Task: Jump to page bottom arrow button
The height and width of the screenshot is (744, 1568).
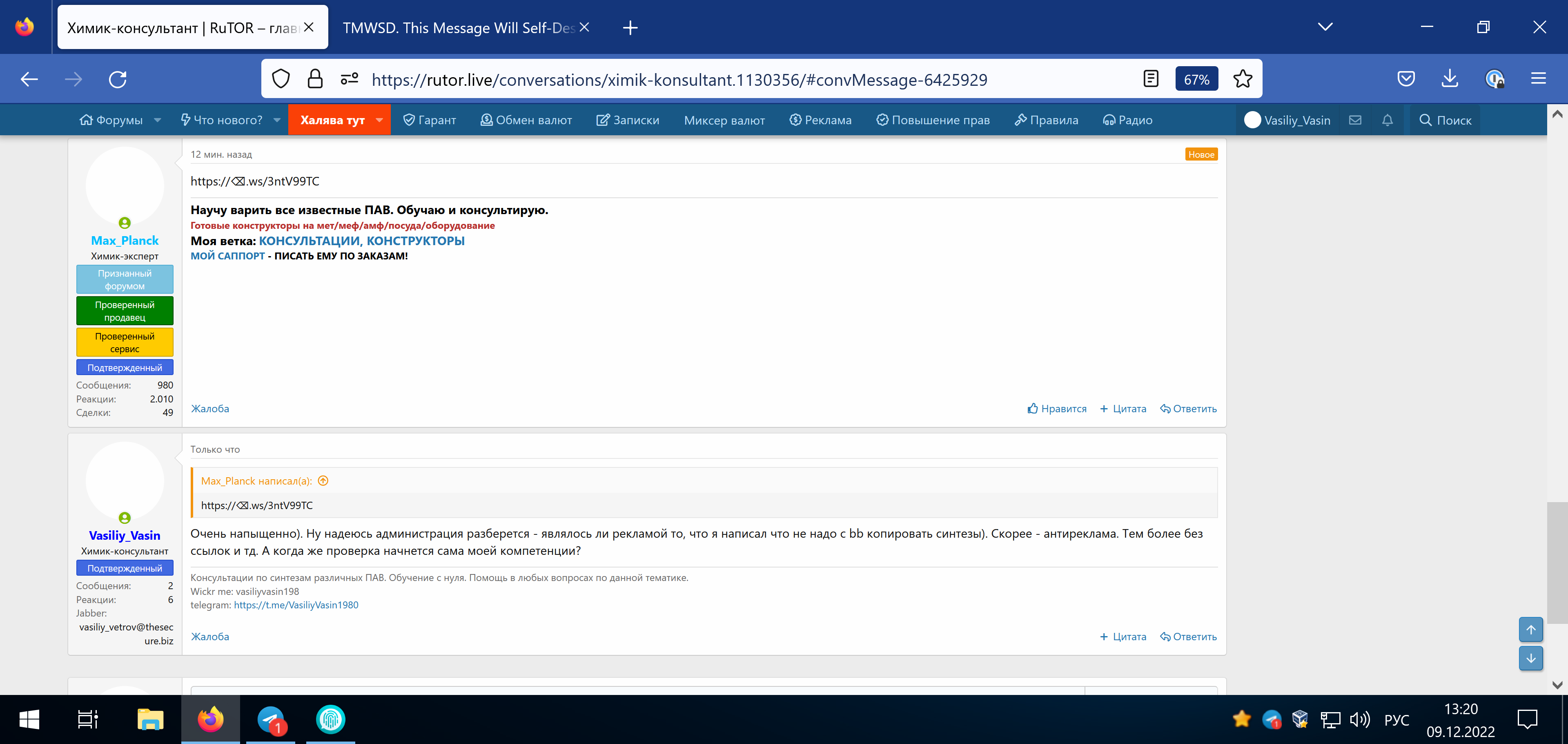Action: point(1530,658)
